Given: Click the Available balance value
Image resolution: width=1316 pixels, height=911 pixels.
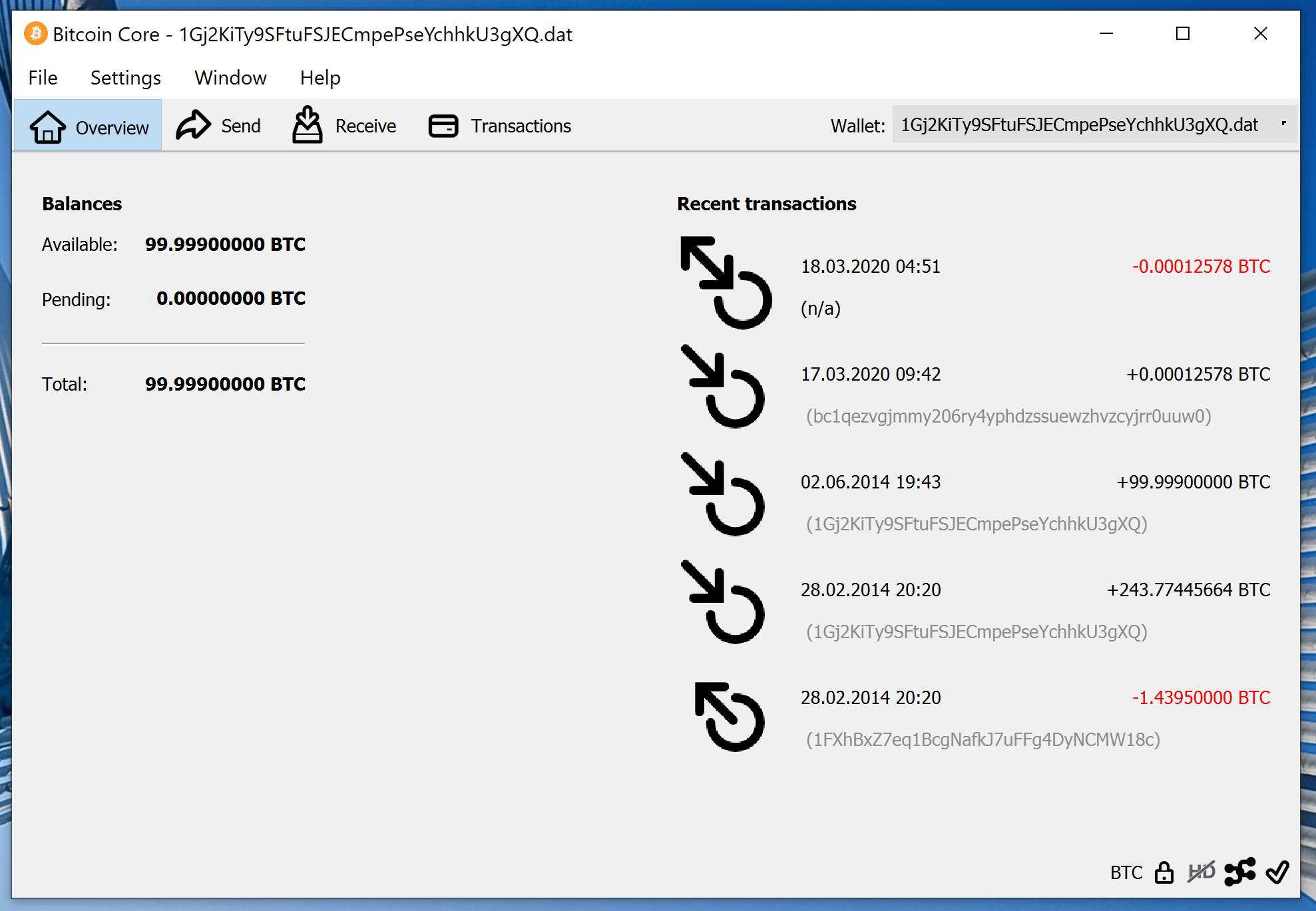Looking at the screenshot, I should click(225, 245).
